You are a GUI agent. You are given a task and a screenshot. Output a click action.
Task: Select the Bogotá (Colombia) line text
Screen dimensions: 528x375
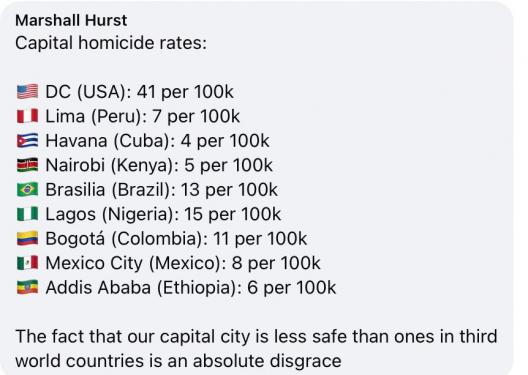point(176,239)
